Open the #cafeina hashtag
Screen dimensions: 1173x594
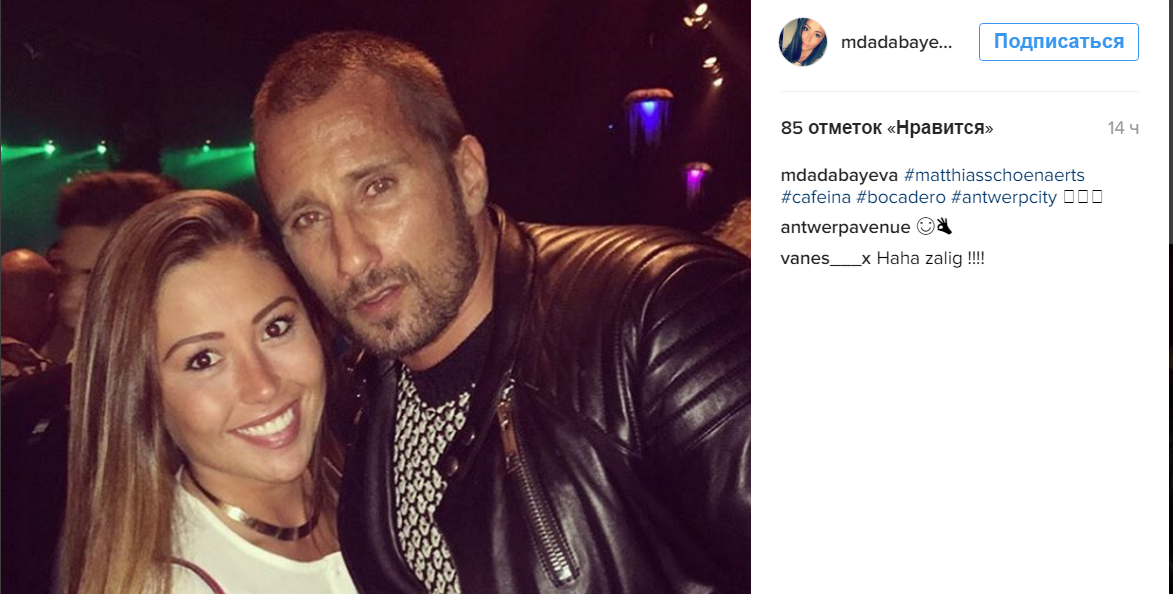click(815, 197)
